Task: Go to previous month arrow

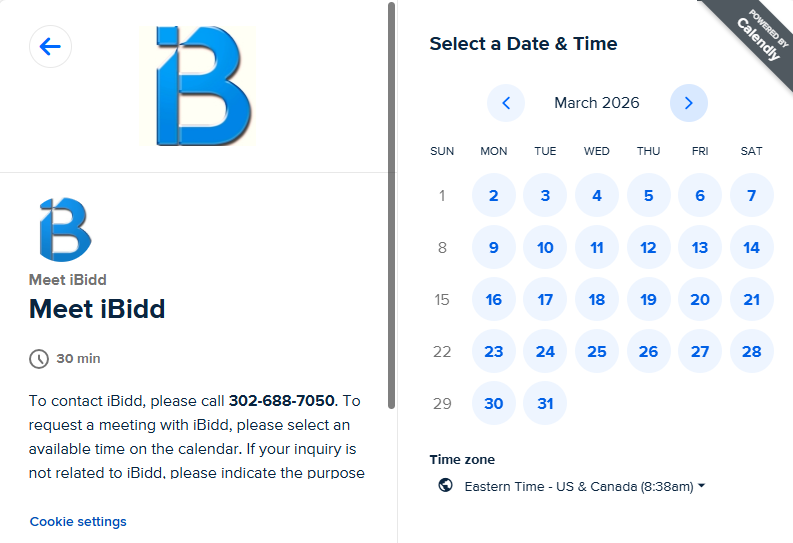Action: (x=506, y=103)
